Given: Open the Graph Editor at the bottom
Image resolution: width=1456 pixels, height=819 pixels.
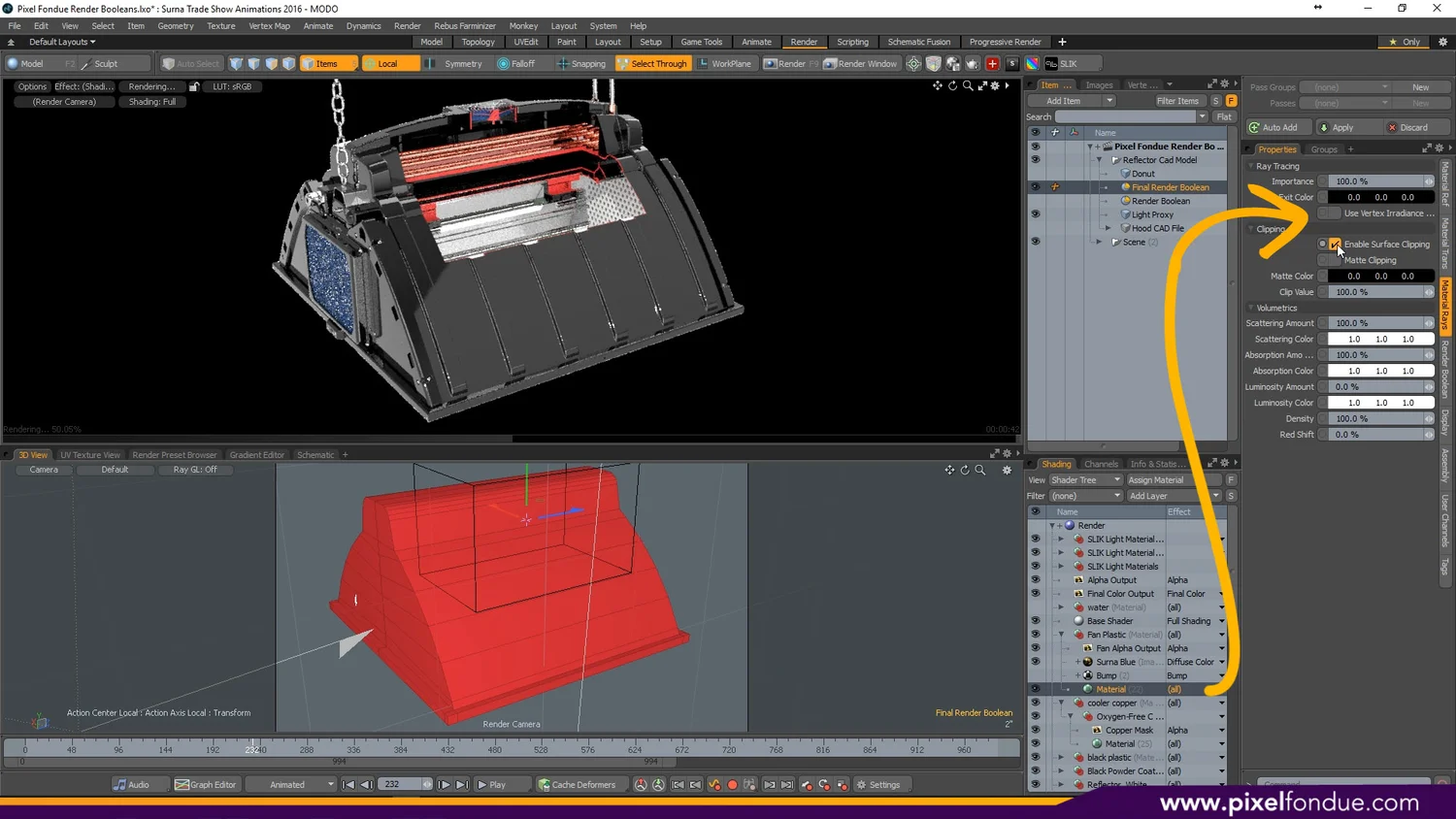Looking at the screenshot, I should pyautogui.click(x=206, y=784).
